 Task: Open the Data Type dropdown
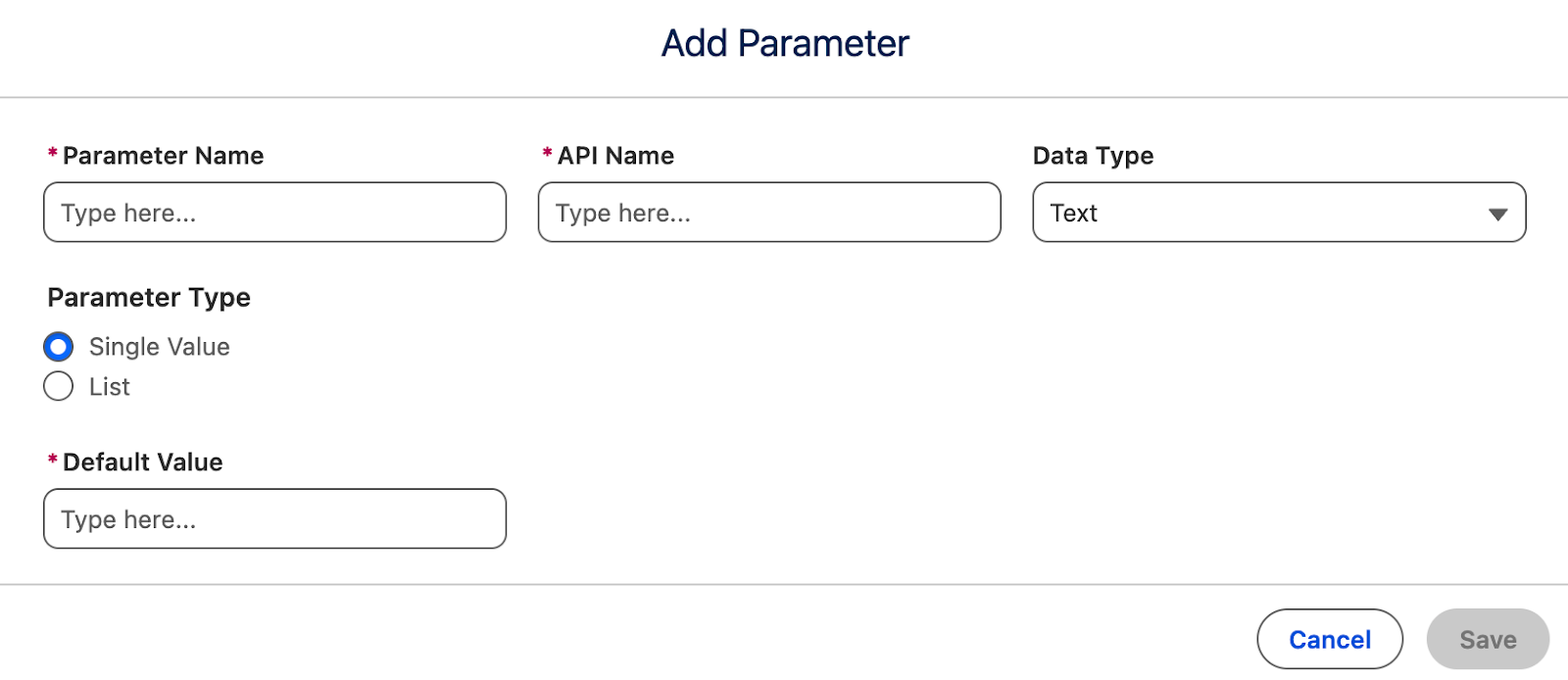coord(1279,212)
